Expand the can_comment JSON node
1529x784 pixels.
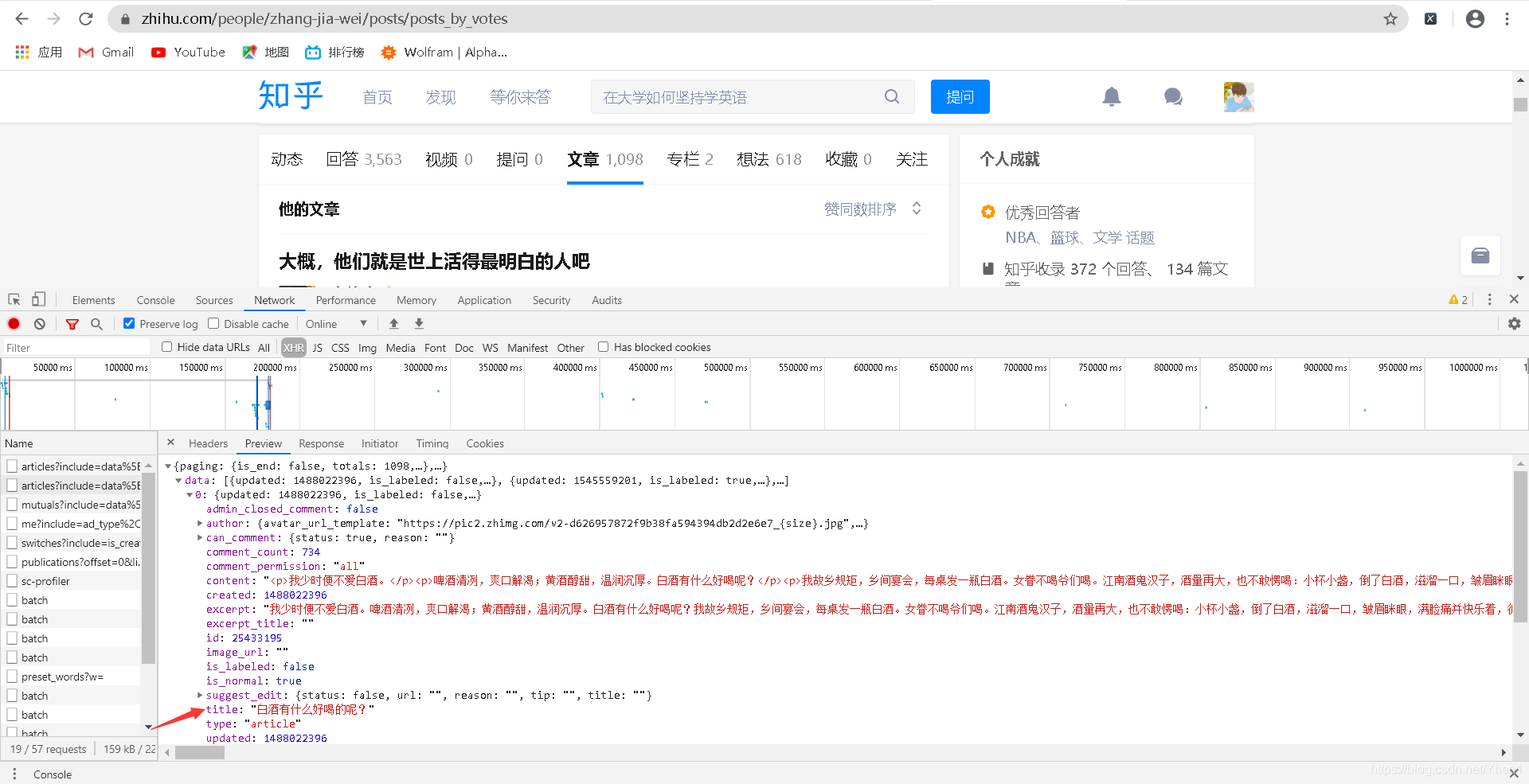[200, 538]
